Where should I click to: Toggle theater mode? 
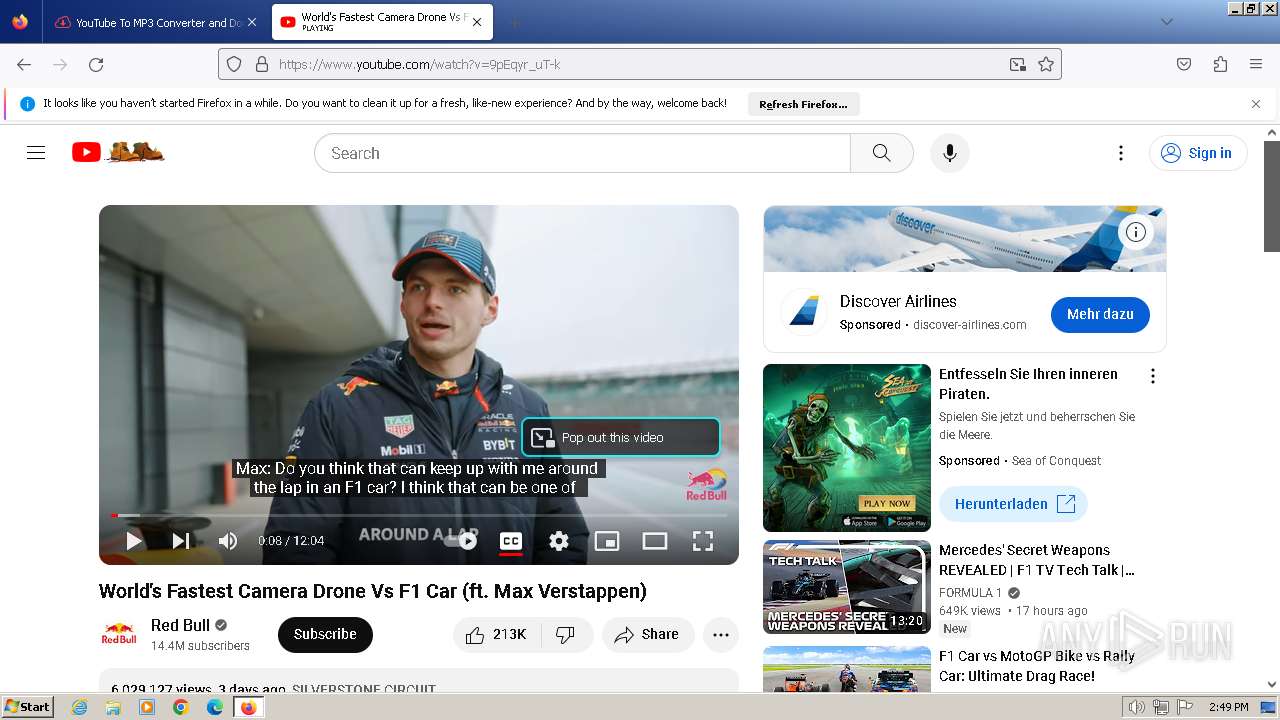[655, 541]
